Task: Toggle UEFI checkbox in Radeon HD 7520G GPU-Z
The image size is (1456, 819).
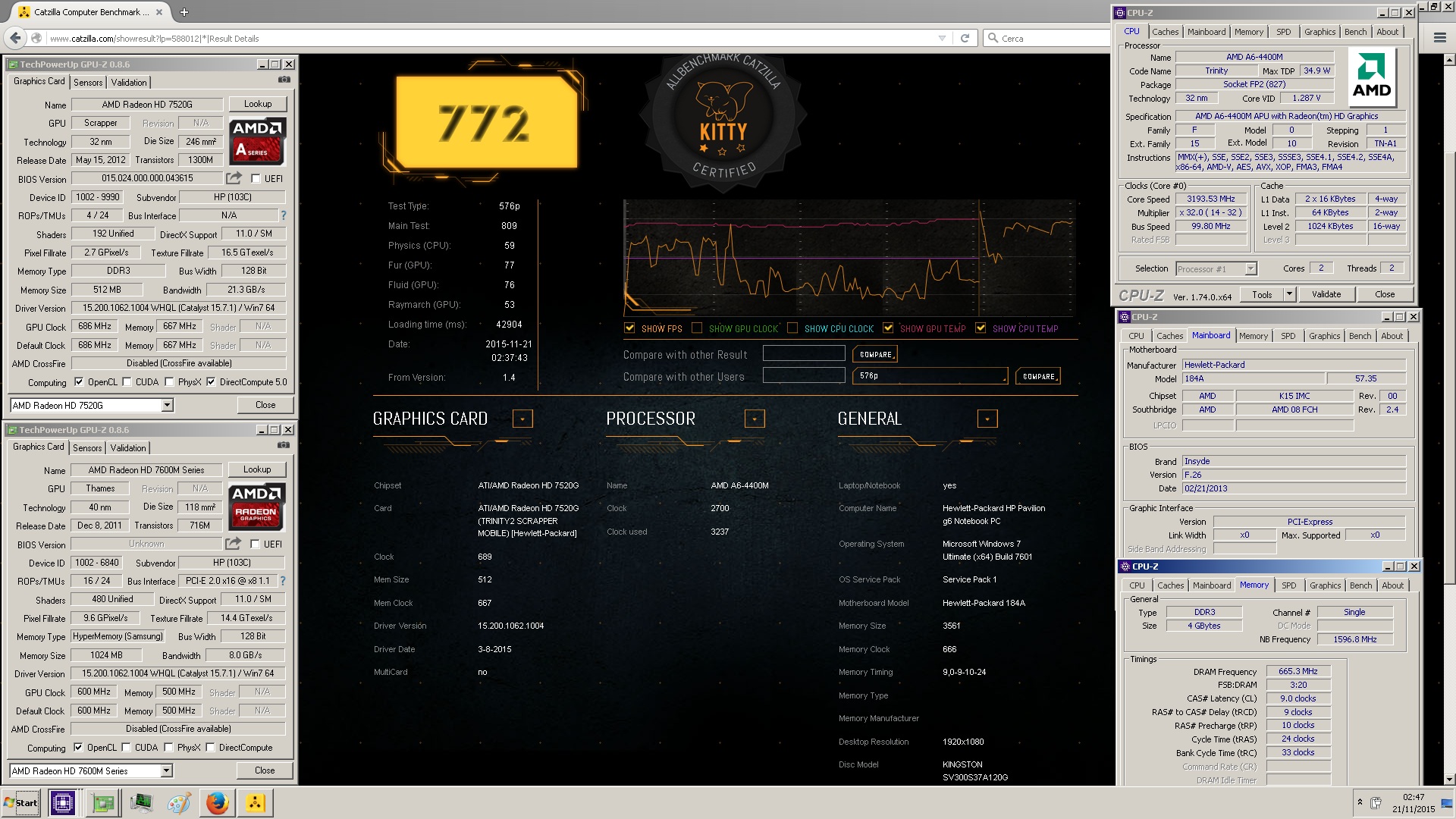Action: pos(256,179)
